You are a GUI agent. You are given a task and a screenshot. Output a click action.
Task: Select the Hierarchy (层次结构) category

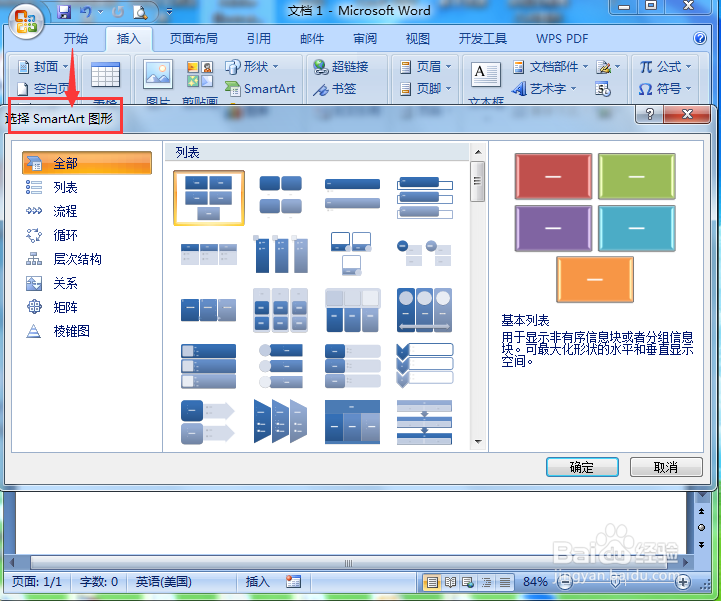(63, 259)
